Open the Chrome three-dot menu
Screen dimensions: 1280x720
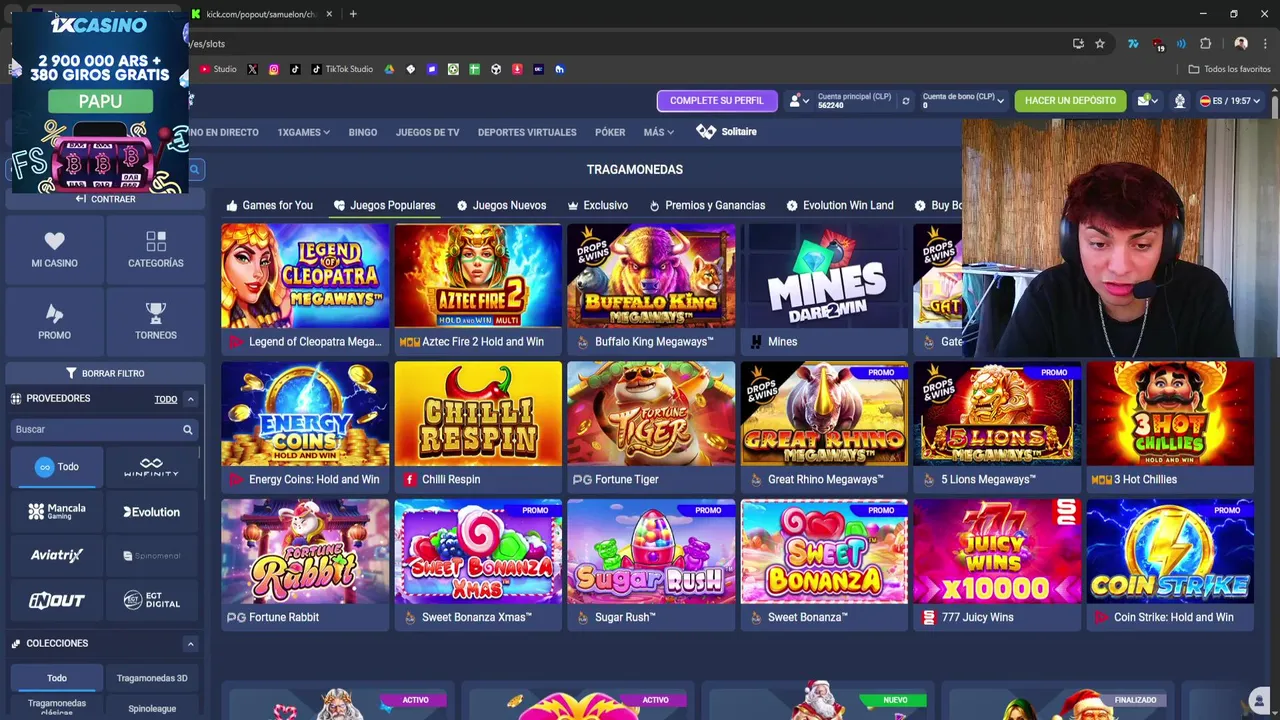[x=1265, y=44]
